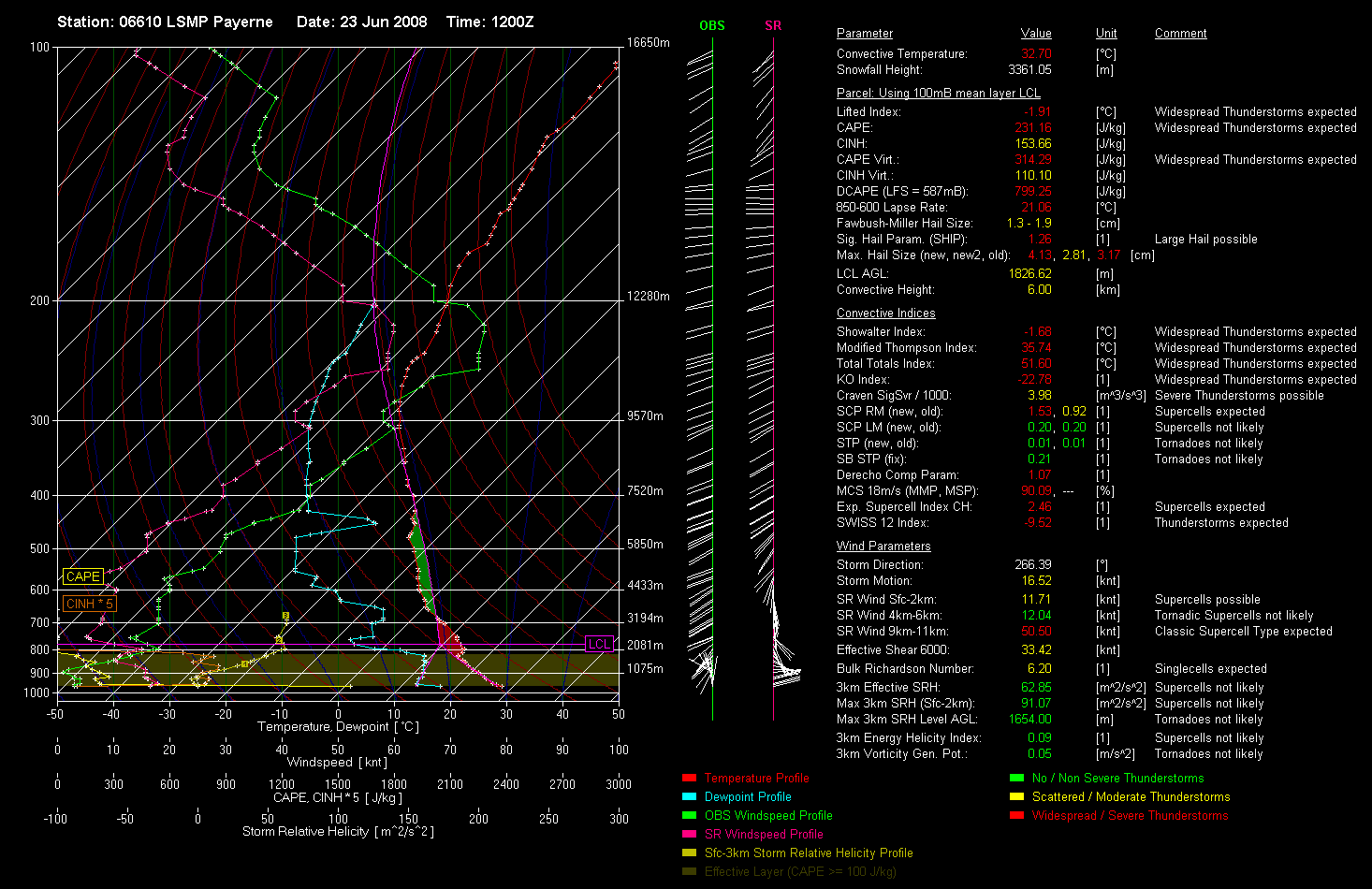This screenshot has height=889, width=1372.
Task: Open the Convective Indices section heading
Action: (885, 313)
